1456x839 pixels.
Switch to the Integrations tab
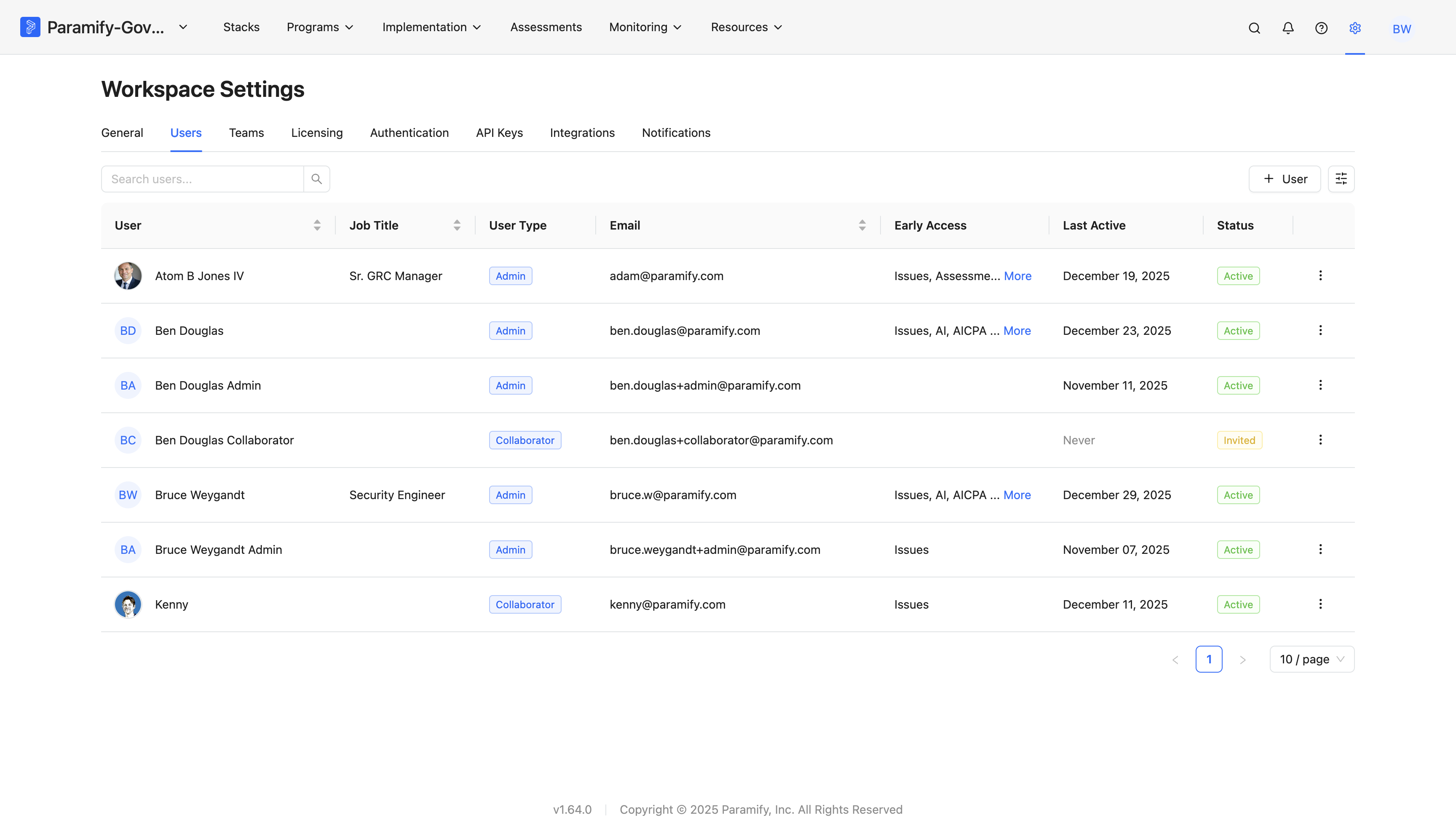click(582, 133)
